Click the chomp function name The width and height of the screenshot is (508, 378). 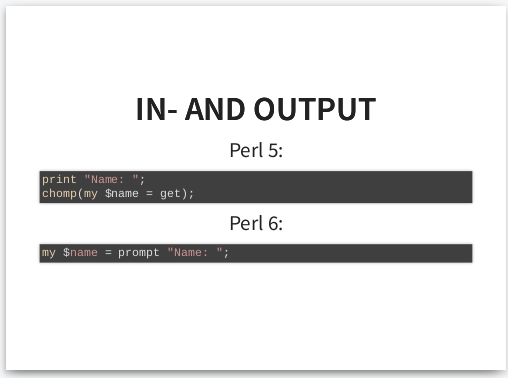coord(59,193)
